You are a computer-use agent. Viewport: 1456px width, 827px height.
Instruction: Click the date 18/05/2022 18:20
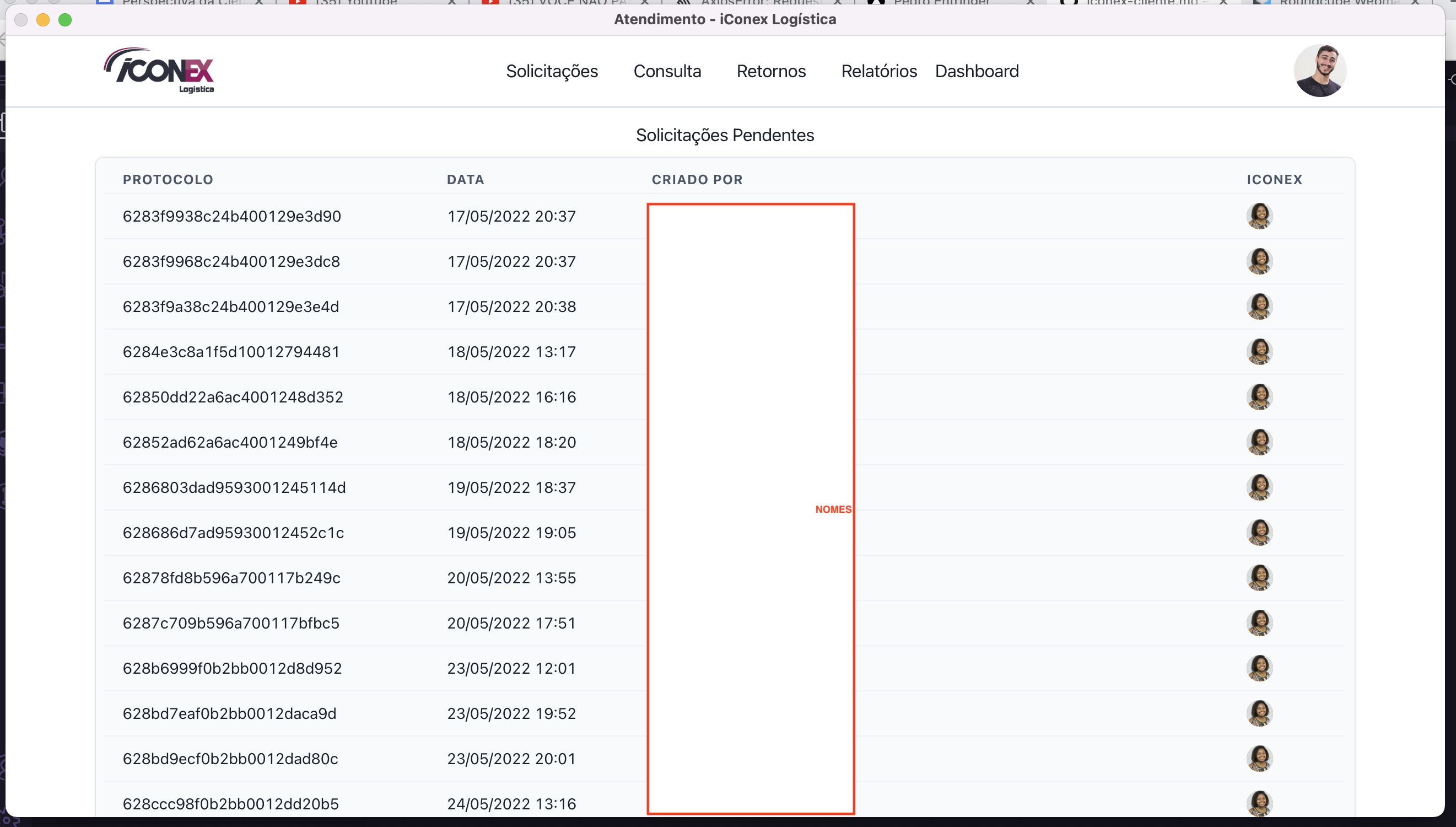click(x=511, y=443)
